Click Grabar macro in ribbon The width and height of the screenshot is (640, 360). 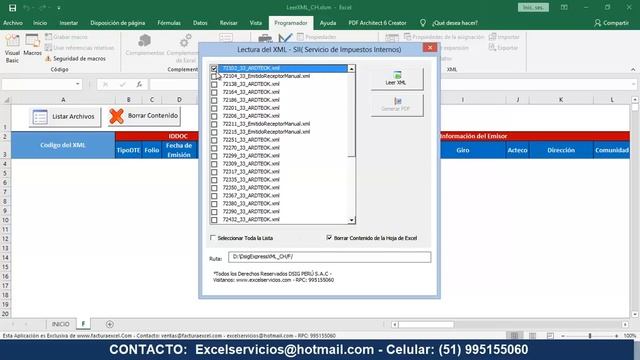(x=66, y=37)
